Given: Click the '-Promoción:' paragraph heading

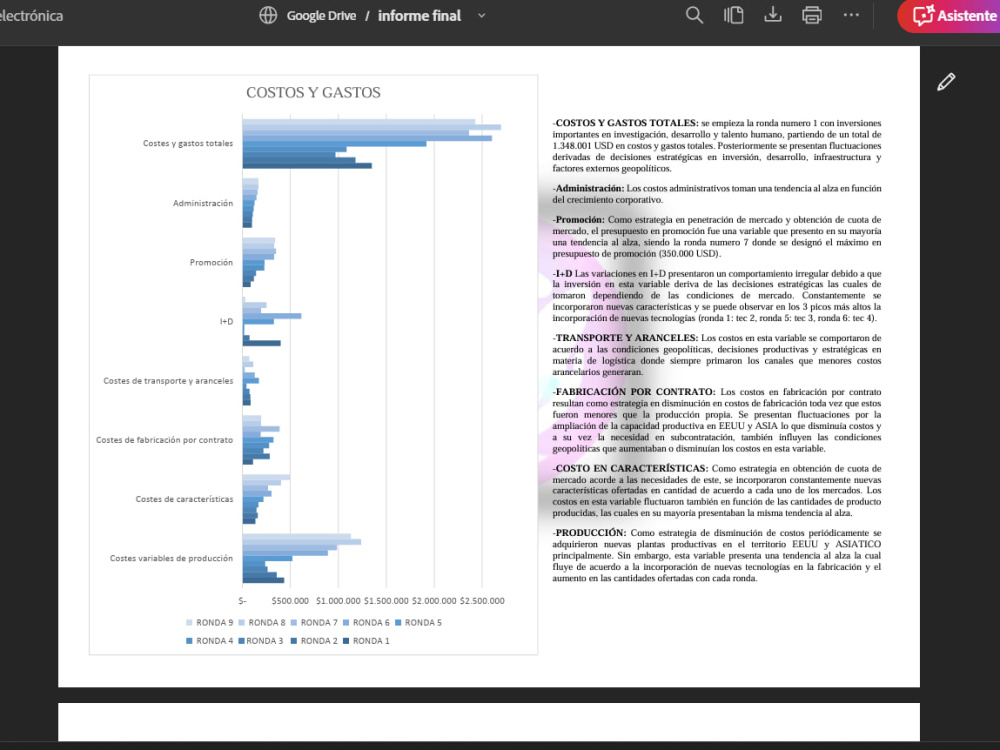Looking at the screenshot, I should [578, 220].
